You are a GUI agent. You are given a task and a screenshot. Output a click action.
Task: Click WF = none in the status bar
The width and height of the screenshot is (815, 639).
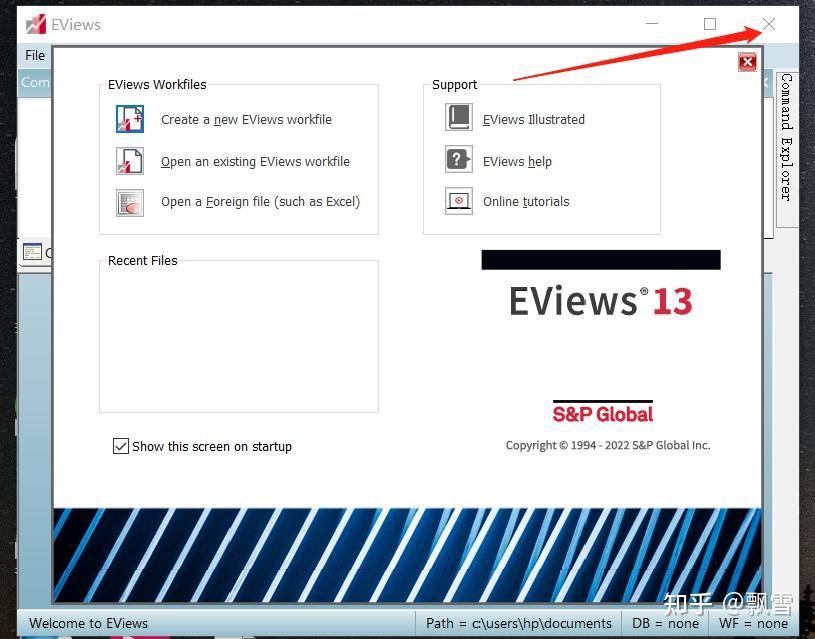pyautogui.click(x=753, y=622)
